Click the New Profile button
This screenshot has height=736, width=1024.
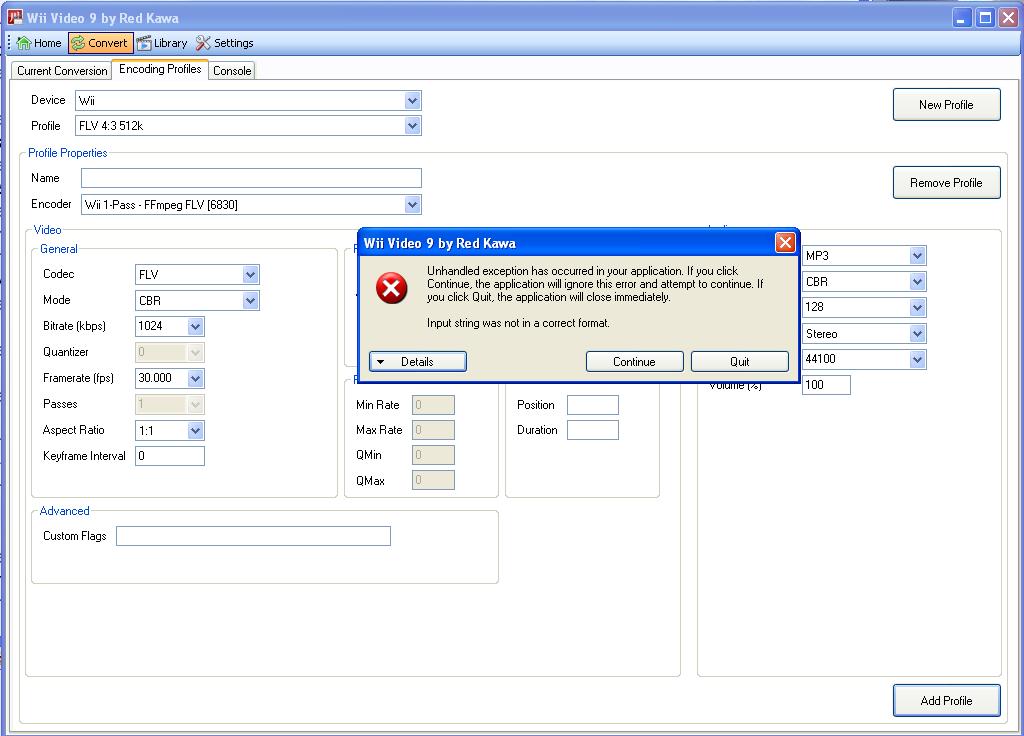click(946, 104)
